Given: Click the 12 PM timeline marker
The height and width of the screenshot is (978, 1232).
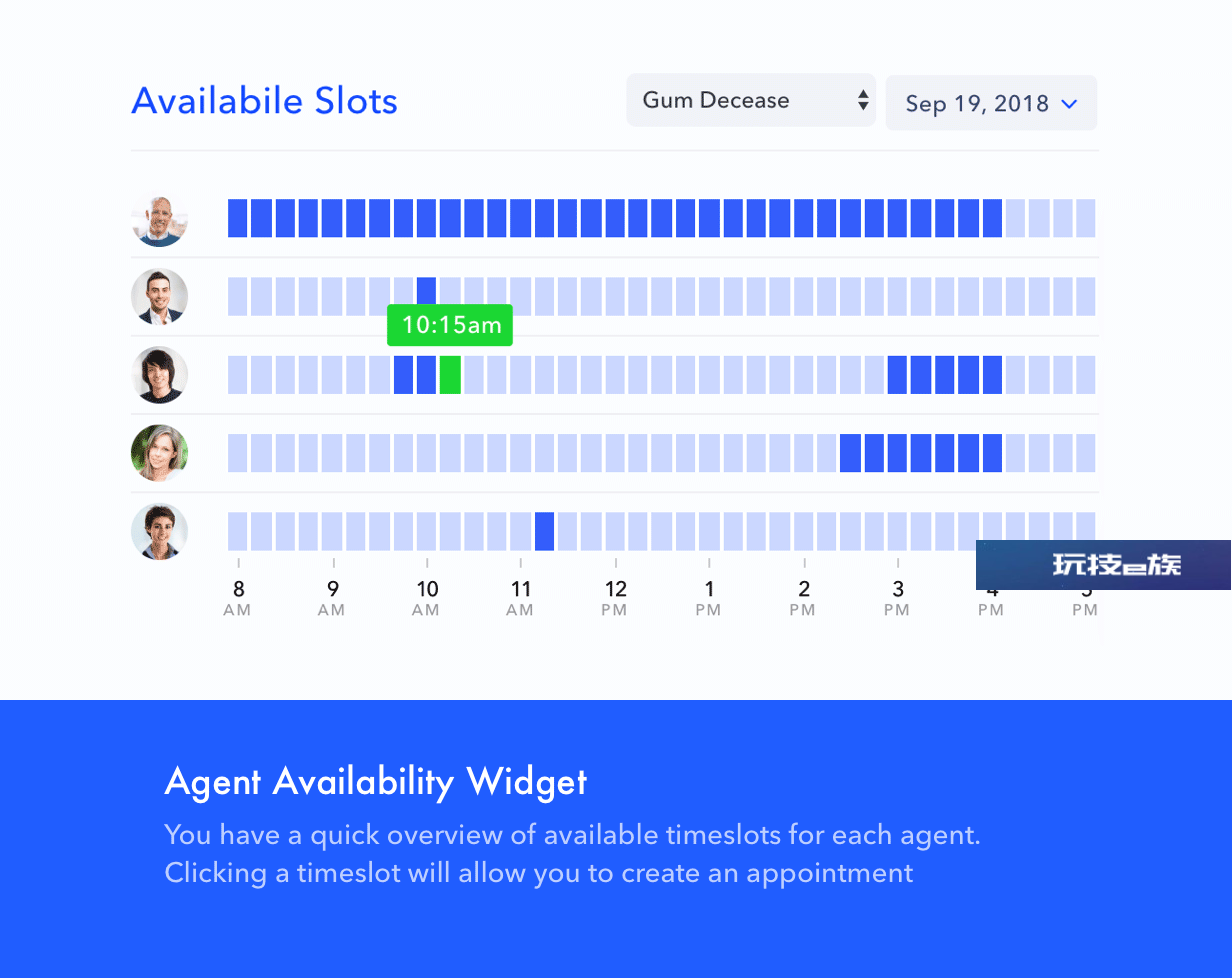Looking at the screenshot, I should coord(615,597).
